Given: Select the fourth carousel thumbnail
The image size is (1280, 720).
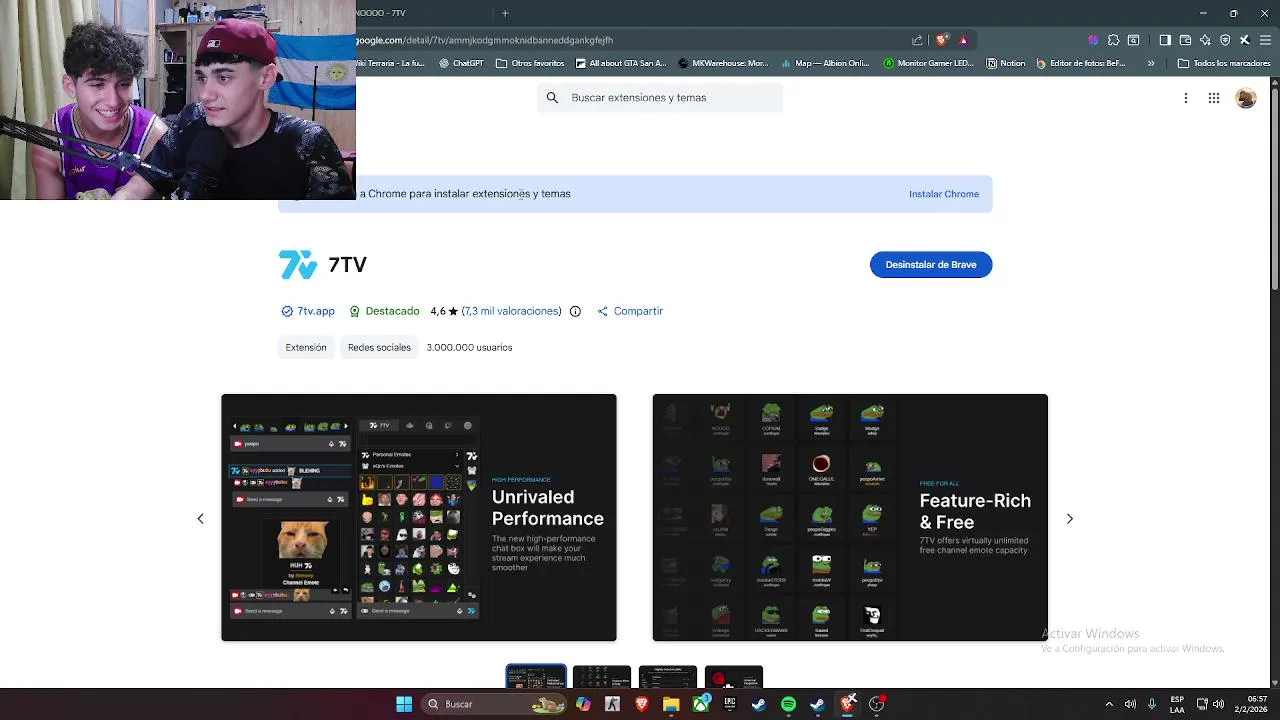Looking at the screenshot, I should pos(734,677).
